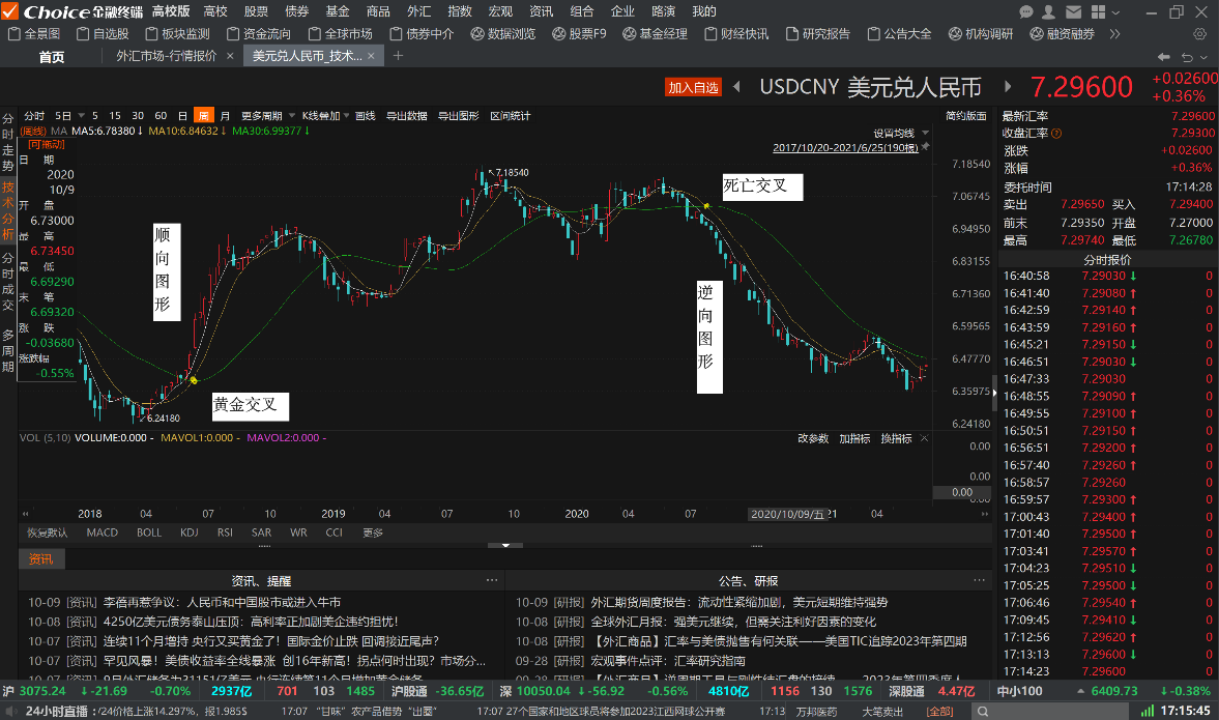Open 数据浏览 shortcut
Viewport: 1219px width, 720px height.
tap(502, 34)
